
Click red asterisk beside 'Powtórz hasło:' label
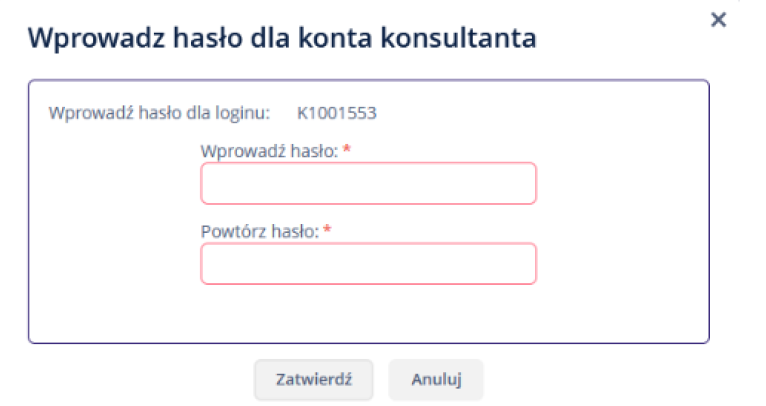327,231
